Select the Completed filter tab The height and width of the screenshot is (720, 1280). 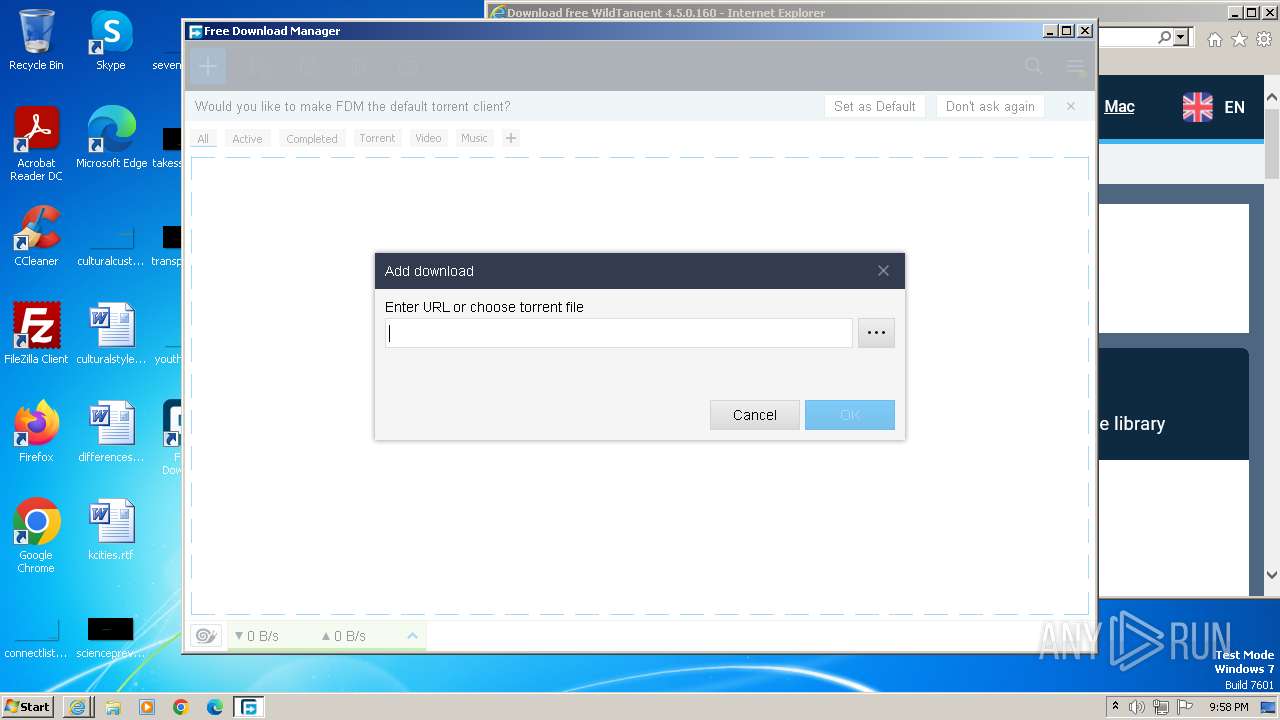pyautogui.click(x=312, y=139)
